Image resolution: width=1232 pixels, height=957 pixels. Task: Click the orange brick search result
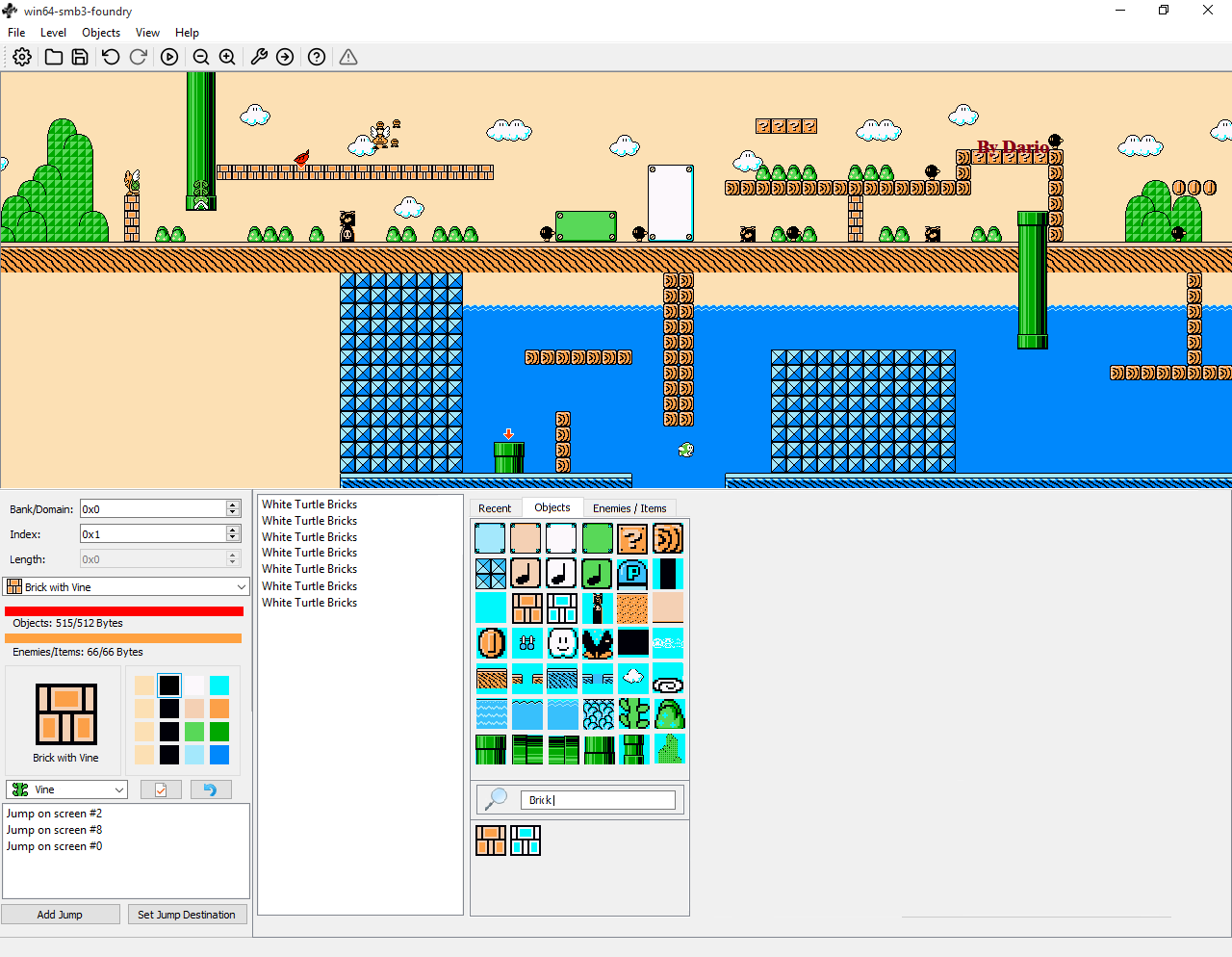coord(491,841)
